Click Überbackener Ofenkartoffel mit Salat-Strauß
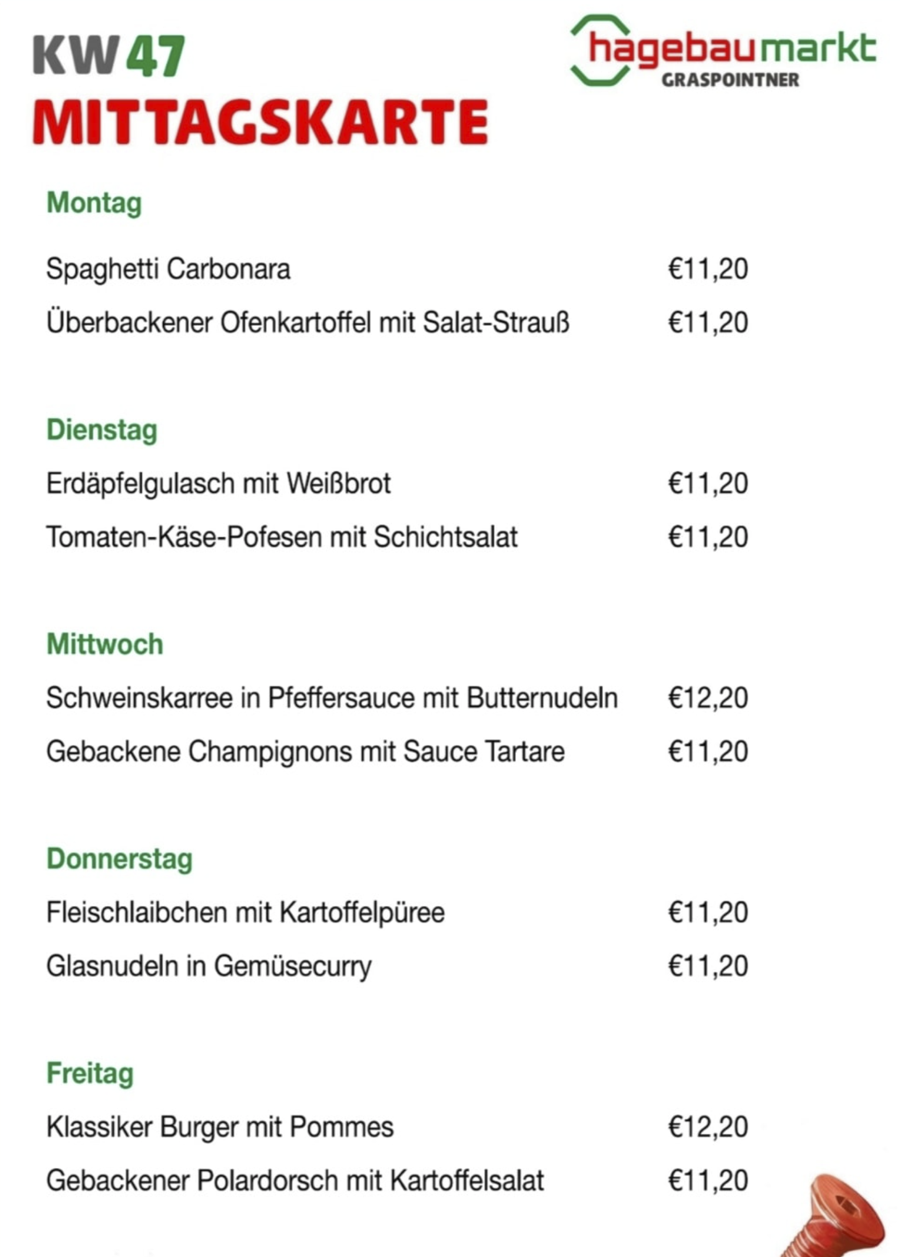Image resolution: width=900 pixels, height=1257 pixels. click(308, 323)
